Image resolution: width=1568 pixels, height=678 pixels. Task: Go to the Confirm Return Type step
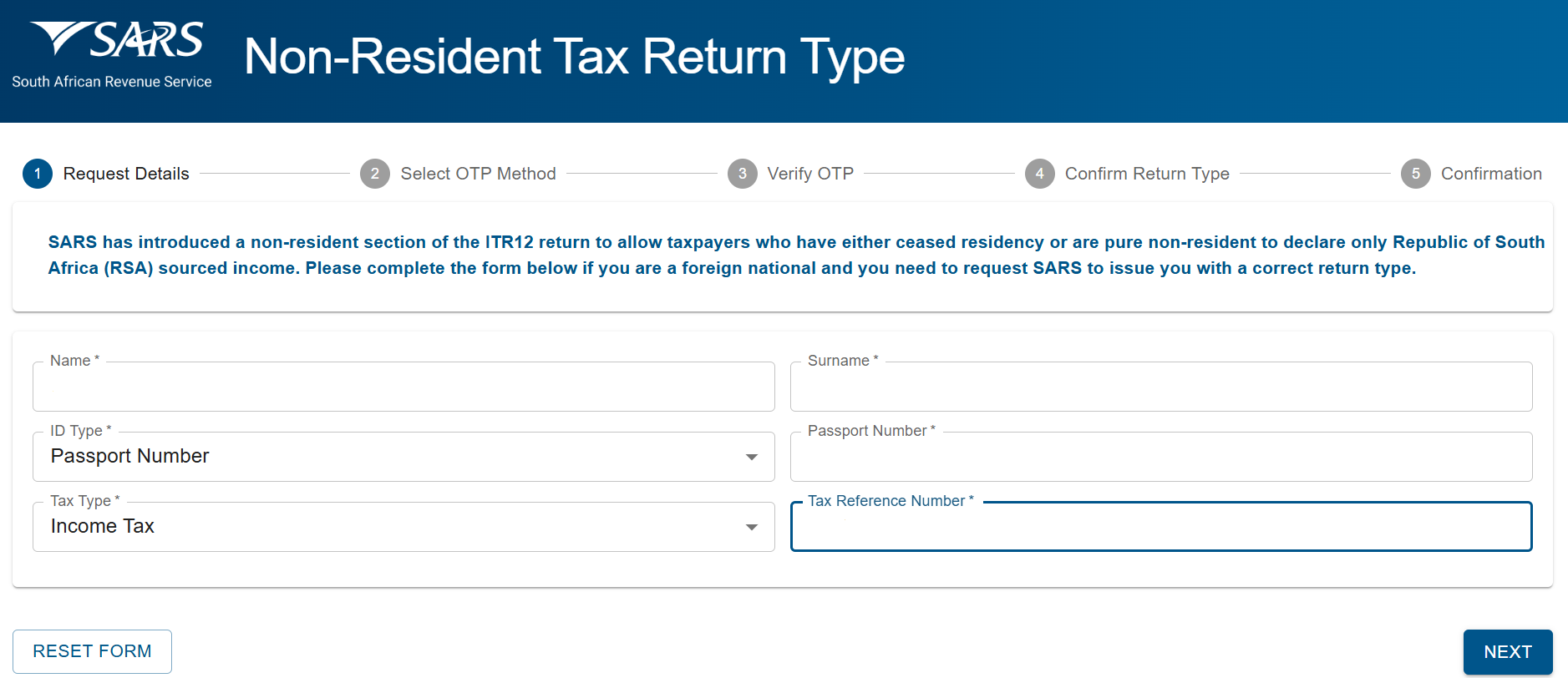click(1147, 174)
